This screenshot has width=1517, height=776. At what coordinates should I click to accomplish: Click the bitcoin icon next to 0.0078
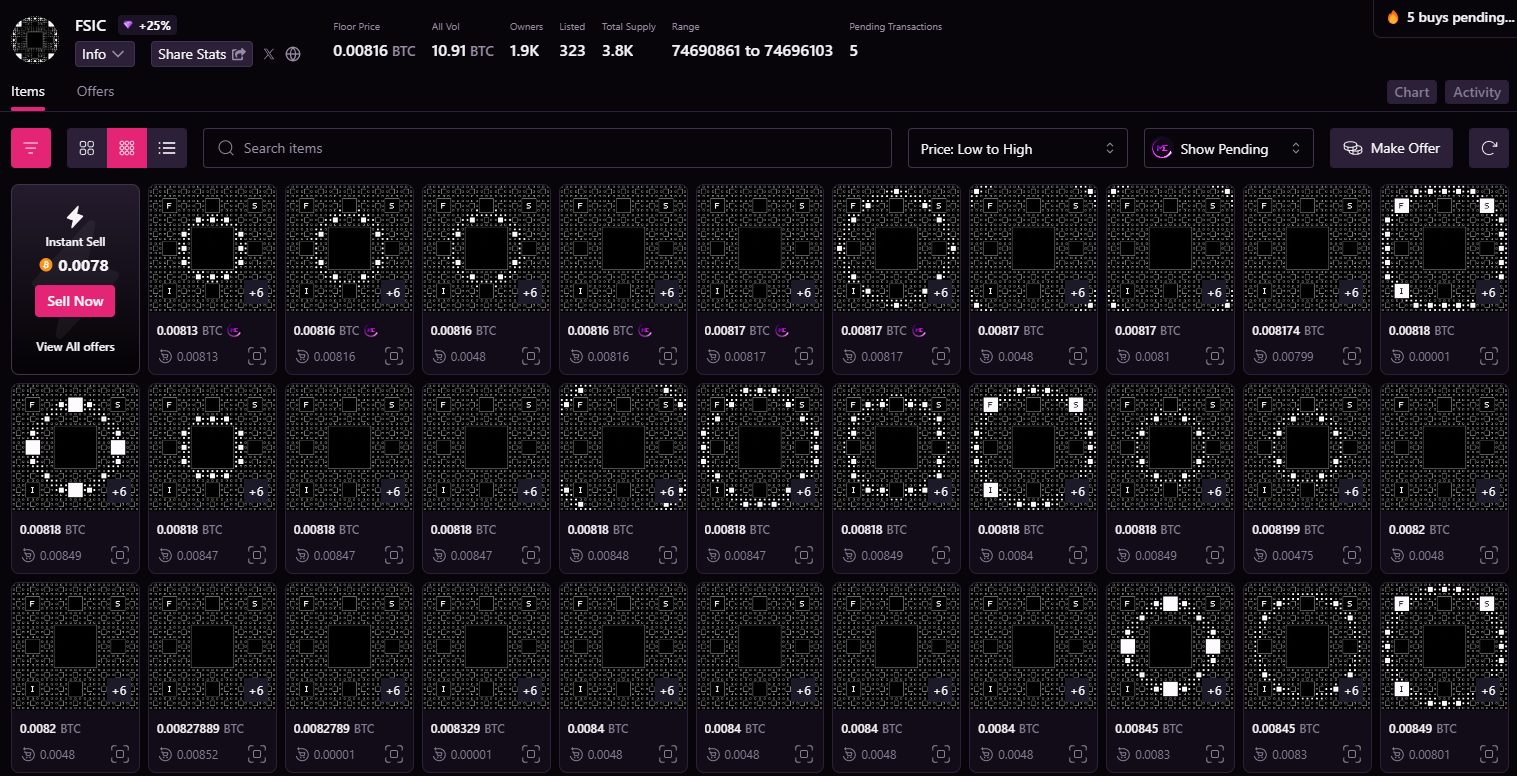point(45,265)
